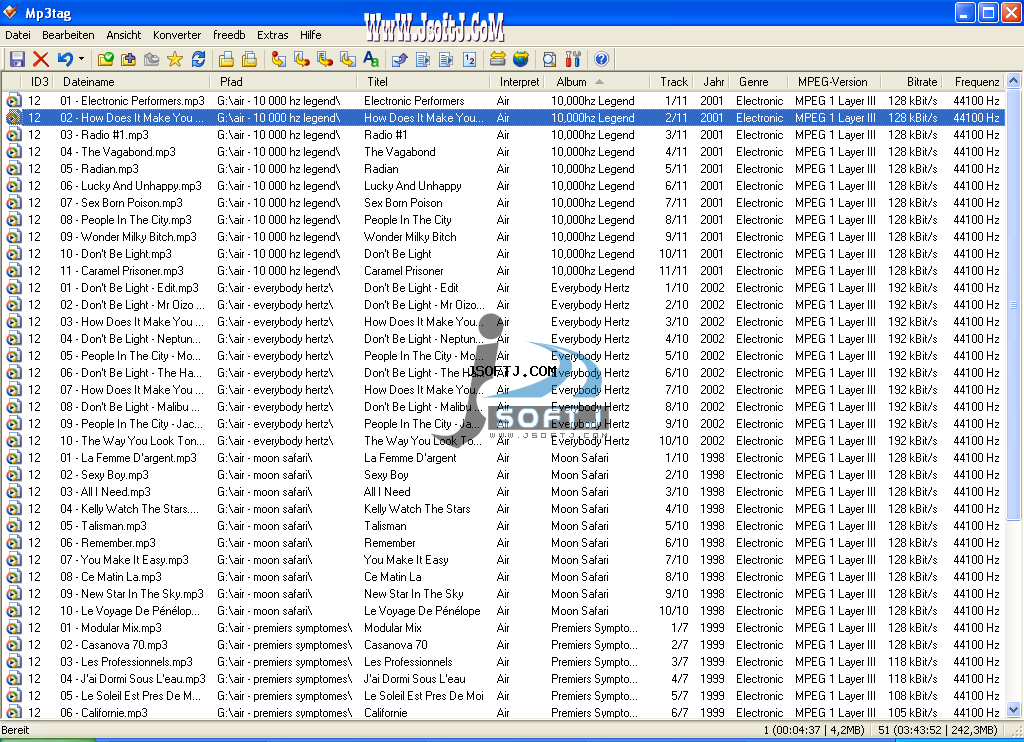This screenshot has height=742, width=1024.
Task: Save tags with the floppy disk icon
Action: pyautogui.click(x=17, y=59)
